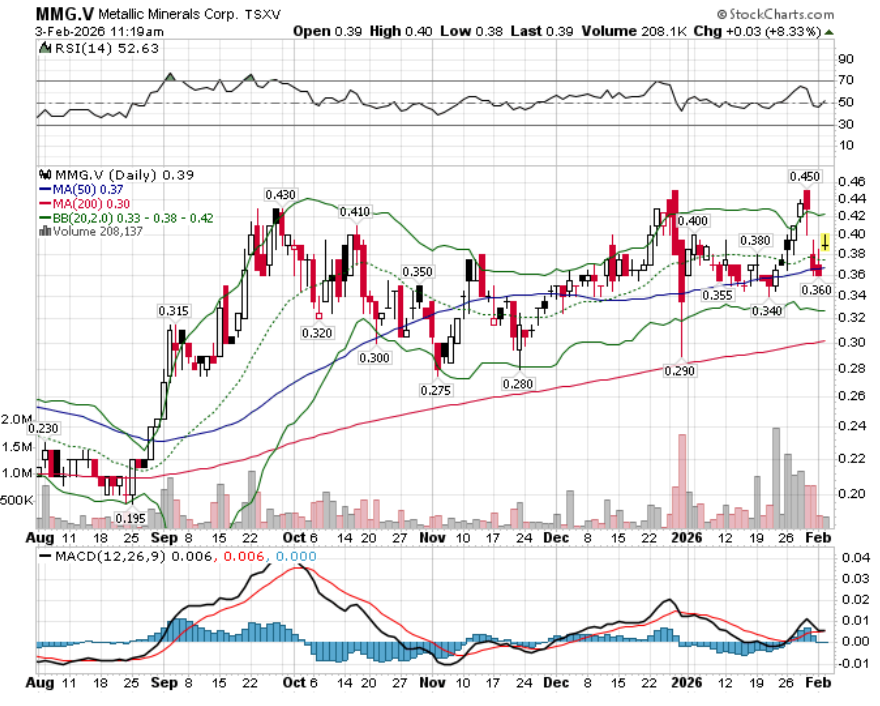Click the RSI axis level 70 label
The width and height of the screenshot is (880, 706).
[846, 80]
